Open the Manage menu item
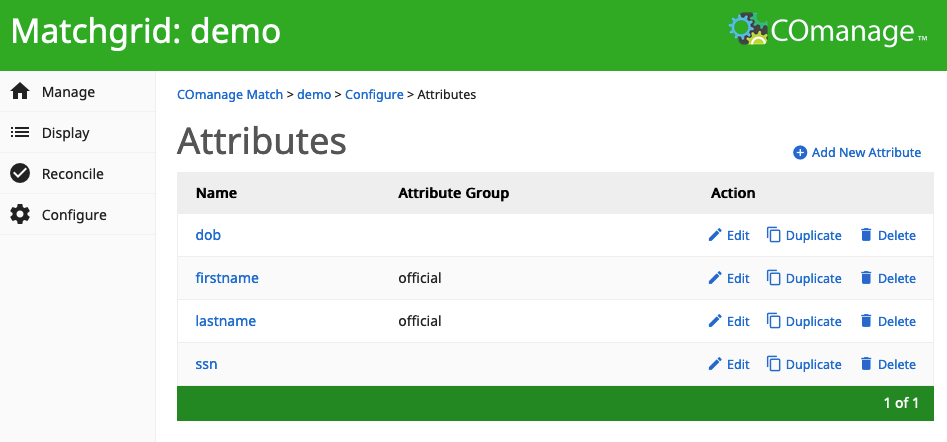Screen dimensions: 947x442 point(77,92)
